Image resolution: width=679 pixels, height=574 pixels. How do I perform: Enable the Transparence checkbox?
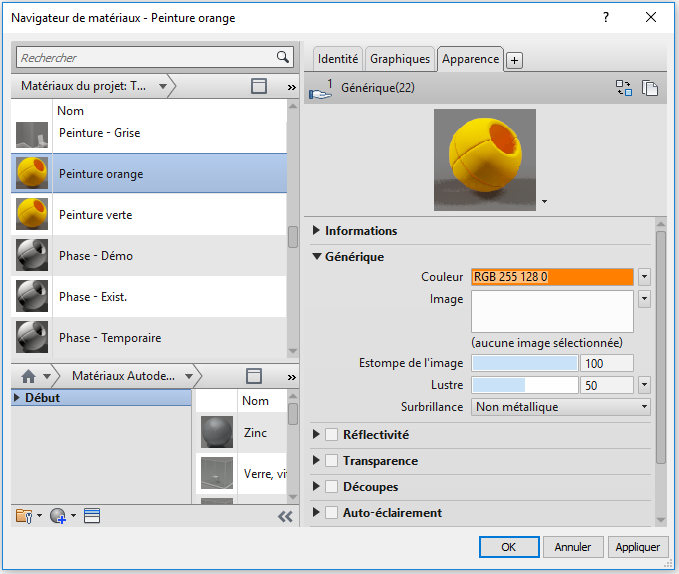point(332,461)
